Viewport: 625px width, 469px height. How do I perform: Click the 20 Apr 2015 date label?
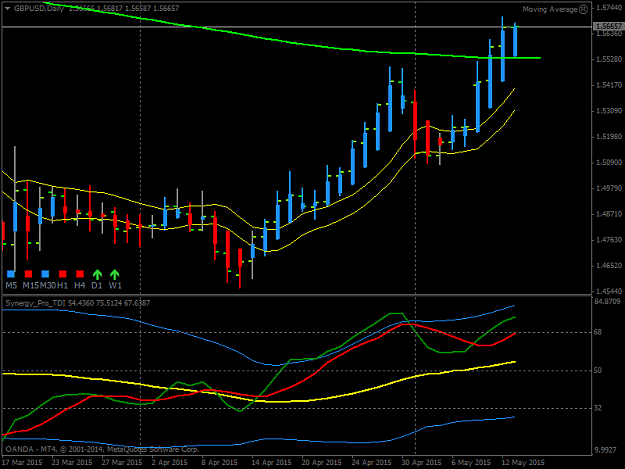click(x=321, y=463)
